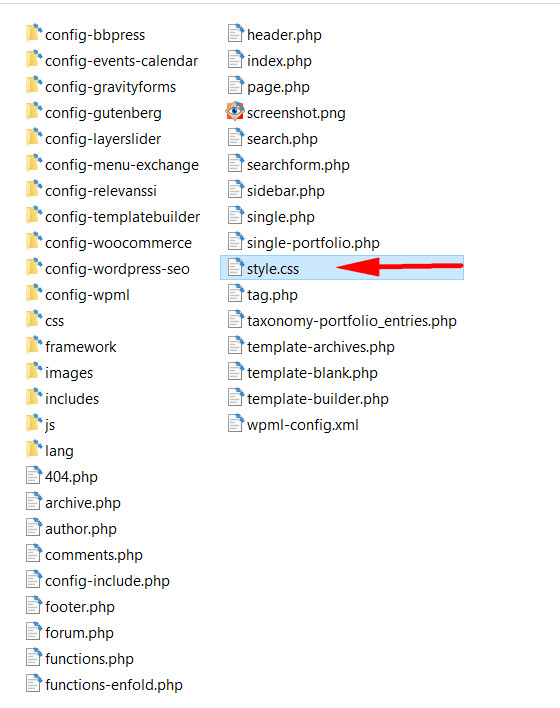Screen dimensions: 560x708
Task: Click the css folder icon
Action: click(34, 320)
